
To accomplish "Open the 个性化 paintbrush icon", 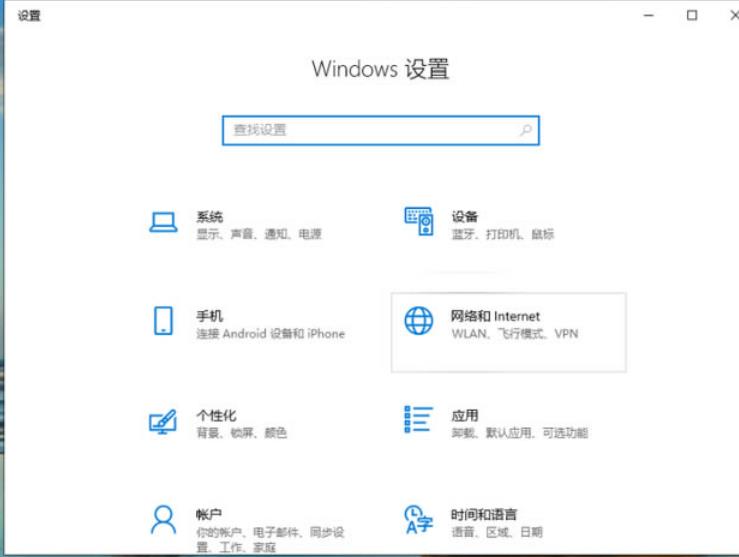I will point(163,421).
